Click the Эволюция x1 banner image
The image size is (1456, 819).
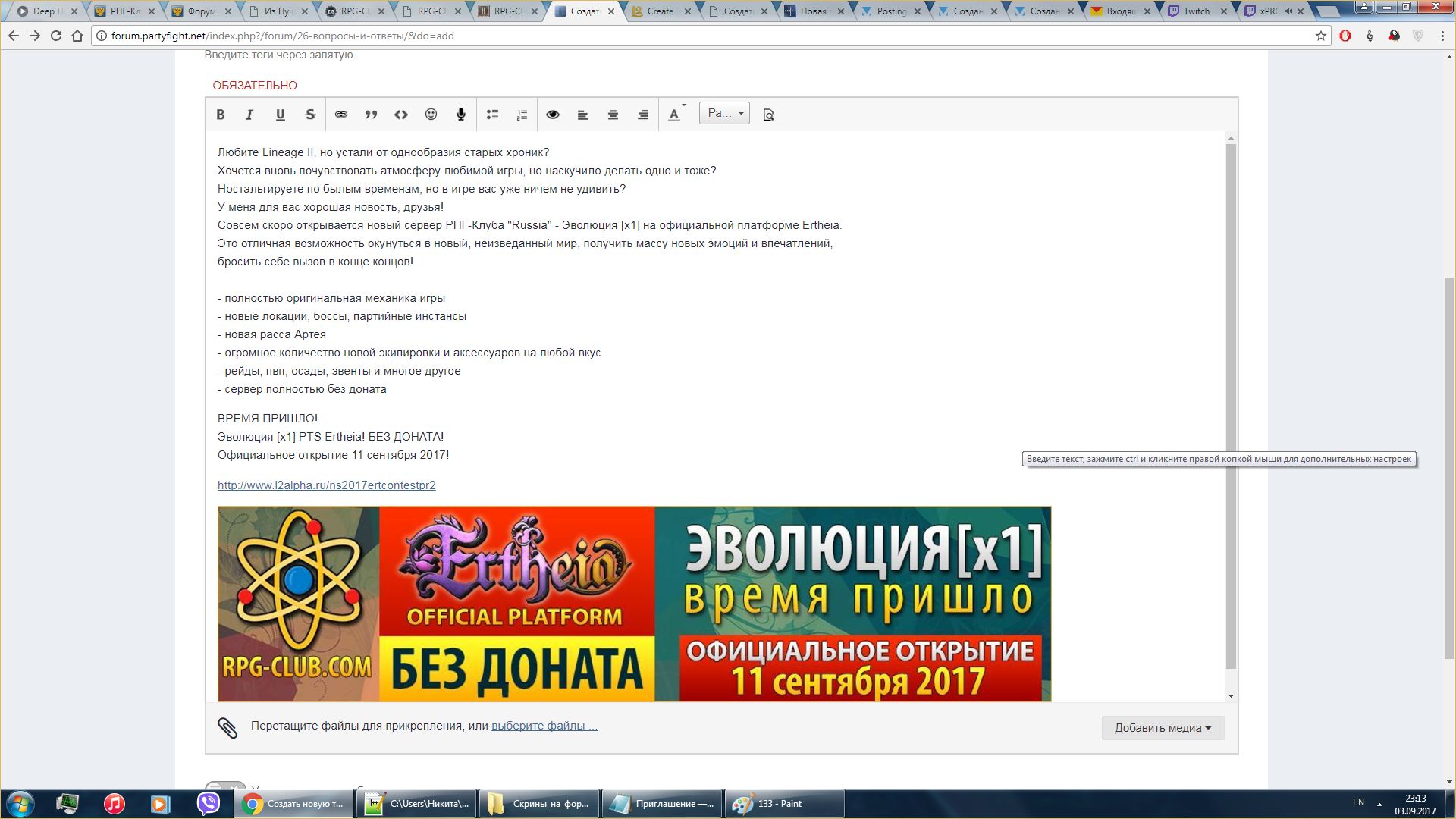coord(634,604)
